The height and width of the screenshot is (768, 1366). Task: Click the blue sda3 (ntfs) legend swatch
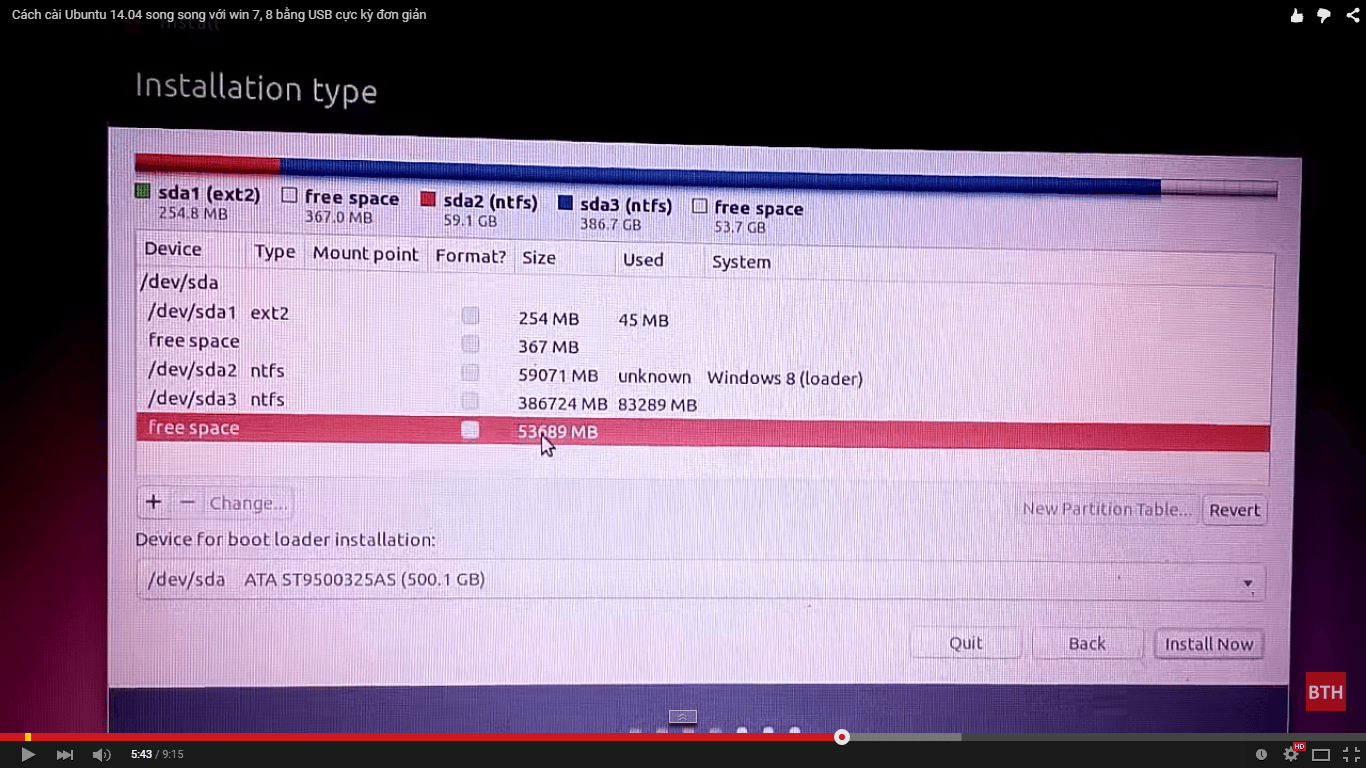pyautogui.click(x=565, y=203)
